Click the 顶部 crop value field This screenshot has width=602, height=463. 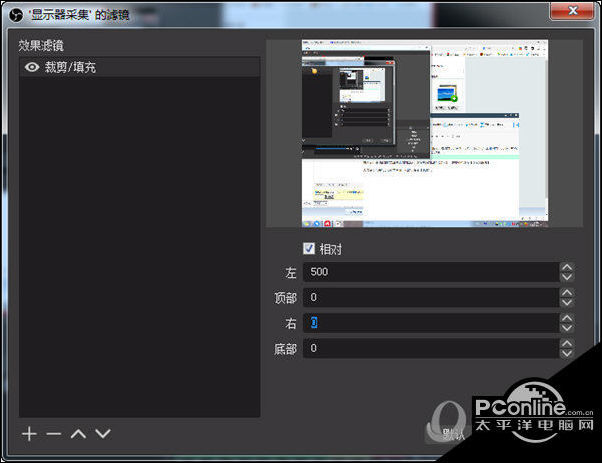[430, 298]
